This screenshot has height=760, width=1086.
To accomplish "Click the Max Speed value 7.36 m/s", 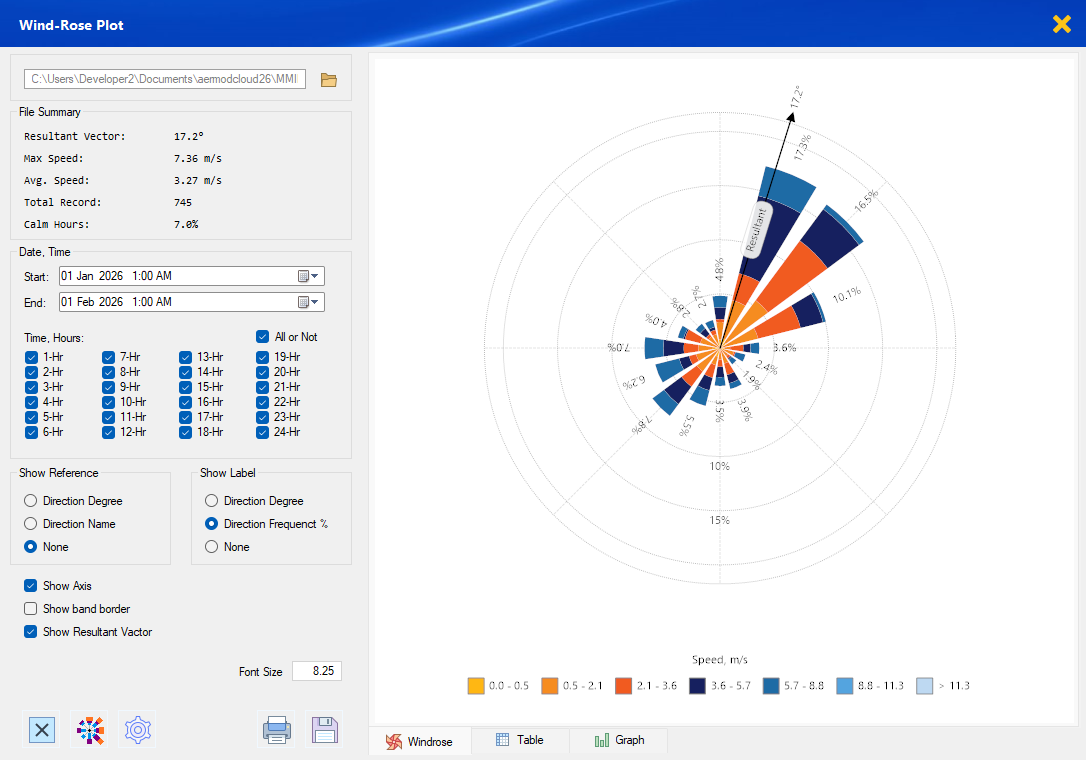I will [x=197, y=159].
